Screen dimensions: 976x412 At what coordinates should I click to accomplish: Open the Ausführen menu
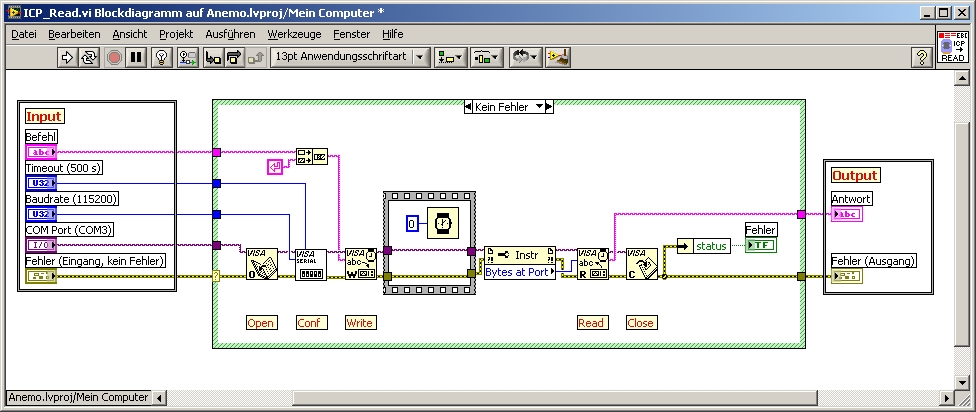[x=230, y=34]
